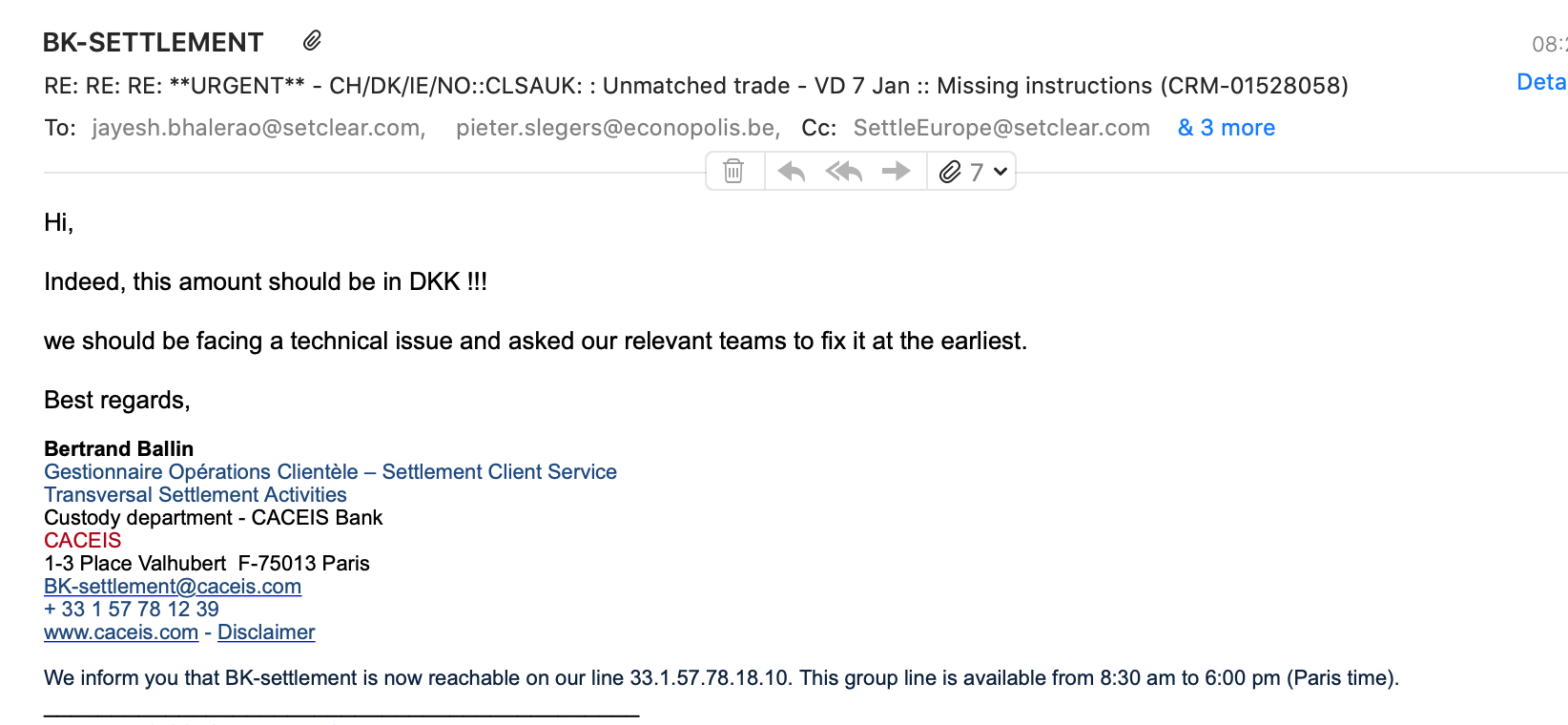Screen dimensions: 1568x725
Task: Click the phone number + 33 1 57 78 12 39
Action: click(132, 610)
